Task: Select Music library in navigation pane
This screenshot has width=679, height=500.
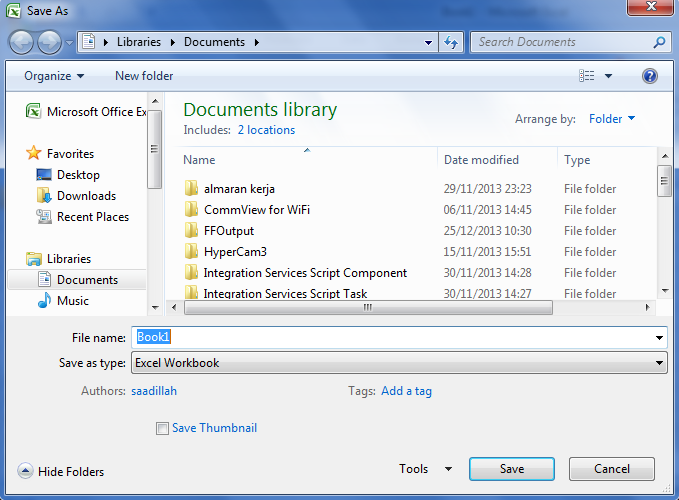Action: (63, 301)
